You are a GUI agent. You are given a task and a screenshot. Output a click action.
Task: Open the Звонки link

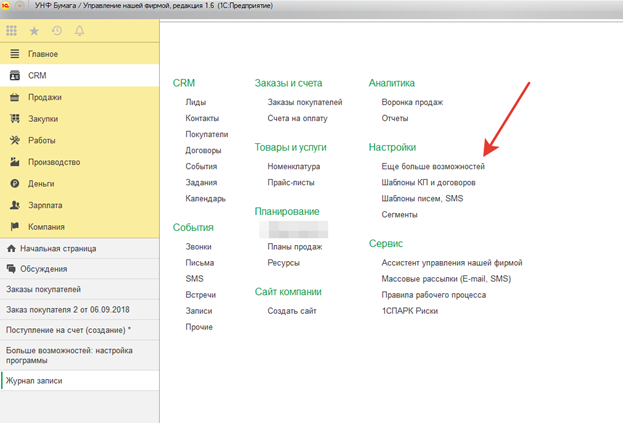pyautogui.click(x=198, y=247)
